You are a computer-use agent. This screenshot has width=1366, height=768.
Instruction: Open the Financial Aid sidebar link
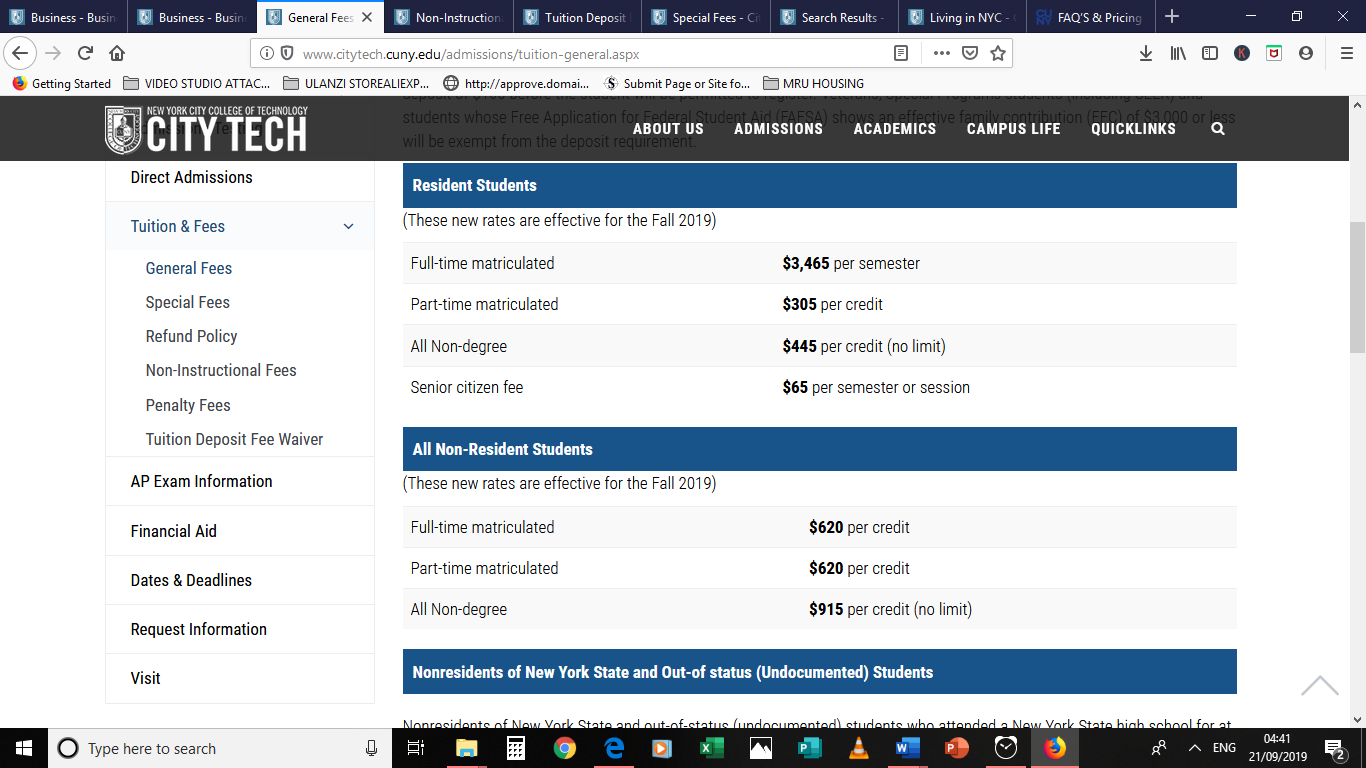173,531
